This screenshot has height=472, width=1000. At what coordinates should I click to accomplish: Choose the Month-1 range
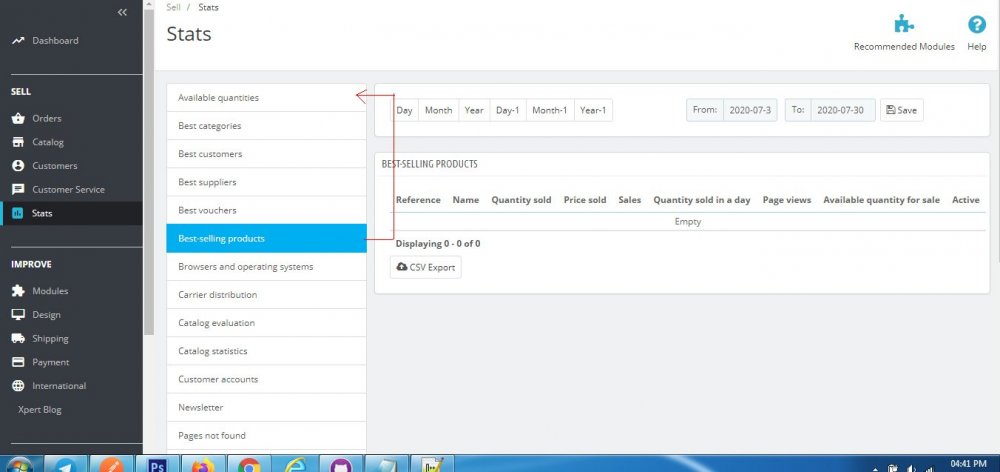pos(550,110)
